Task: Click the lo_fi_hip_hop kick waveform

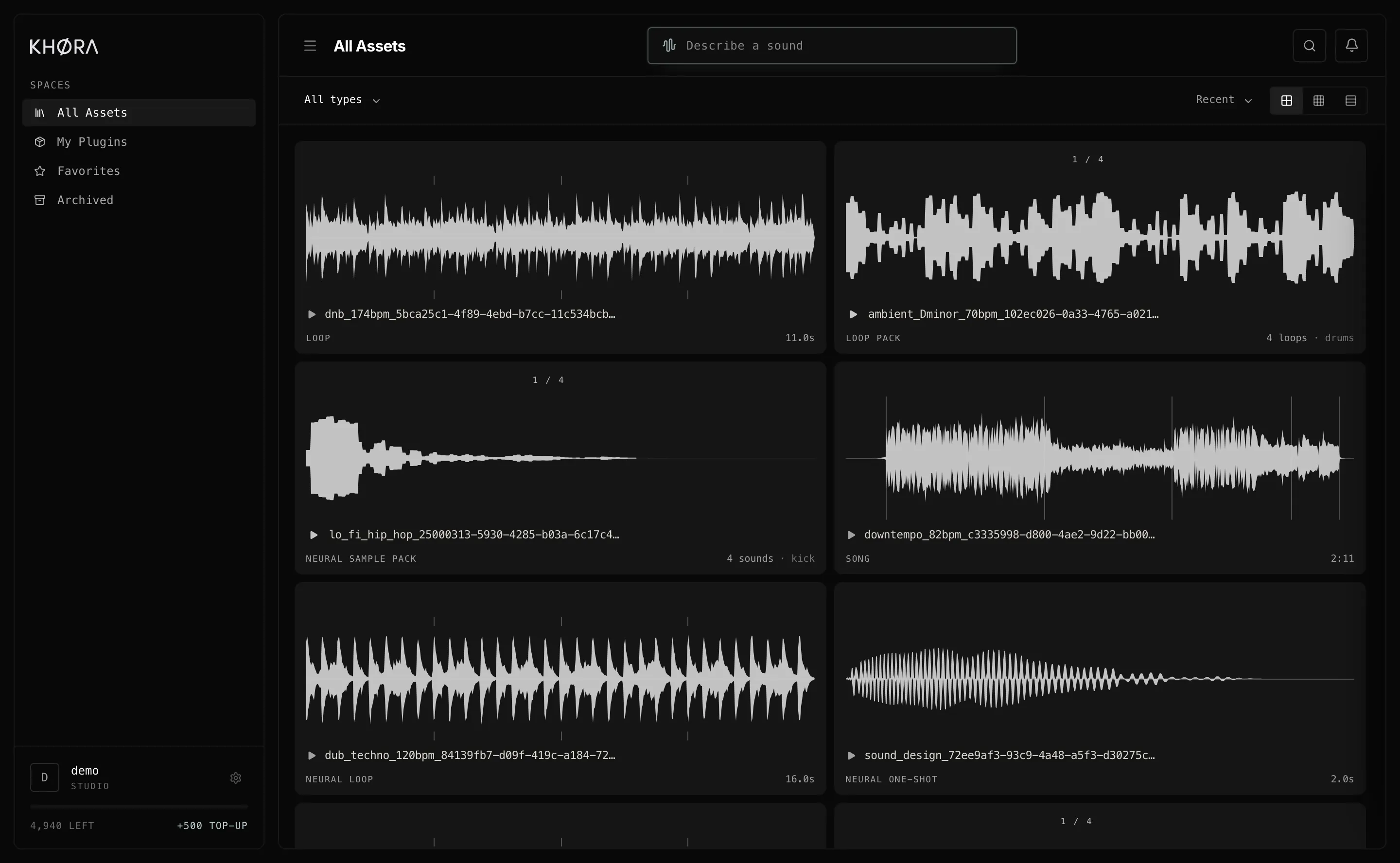Action: 560,458
